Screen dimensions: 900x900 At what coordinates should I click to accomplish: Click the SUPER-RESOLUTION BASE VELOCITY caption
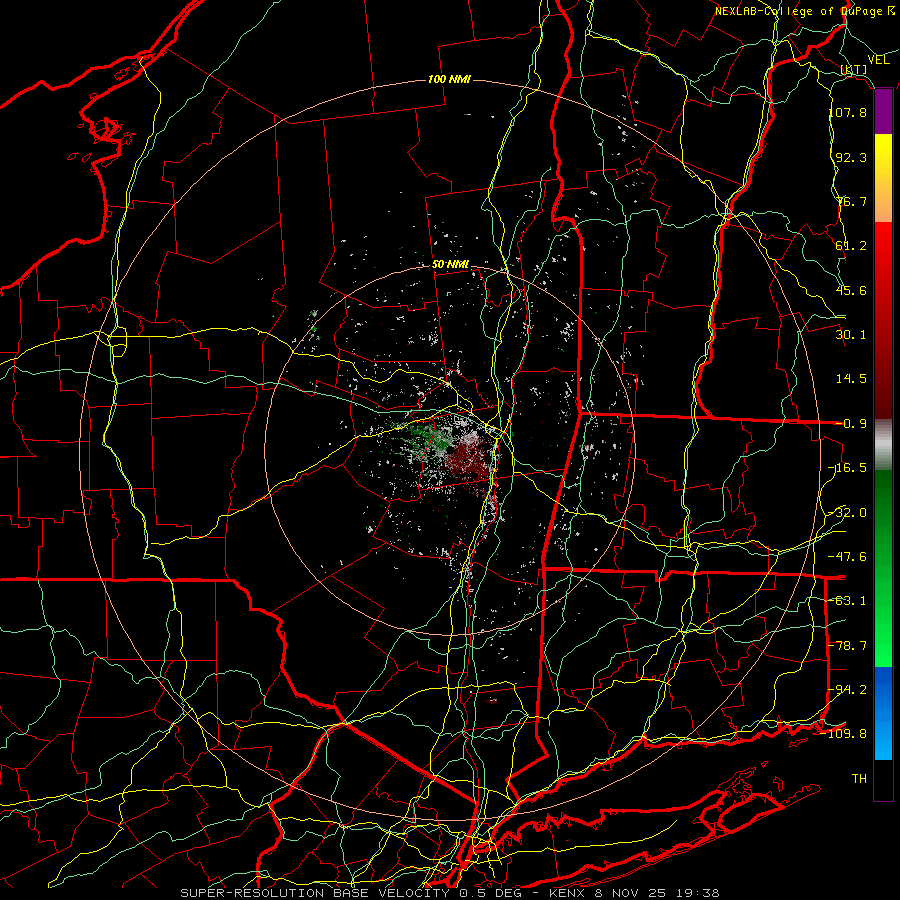[314, 893]
